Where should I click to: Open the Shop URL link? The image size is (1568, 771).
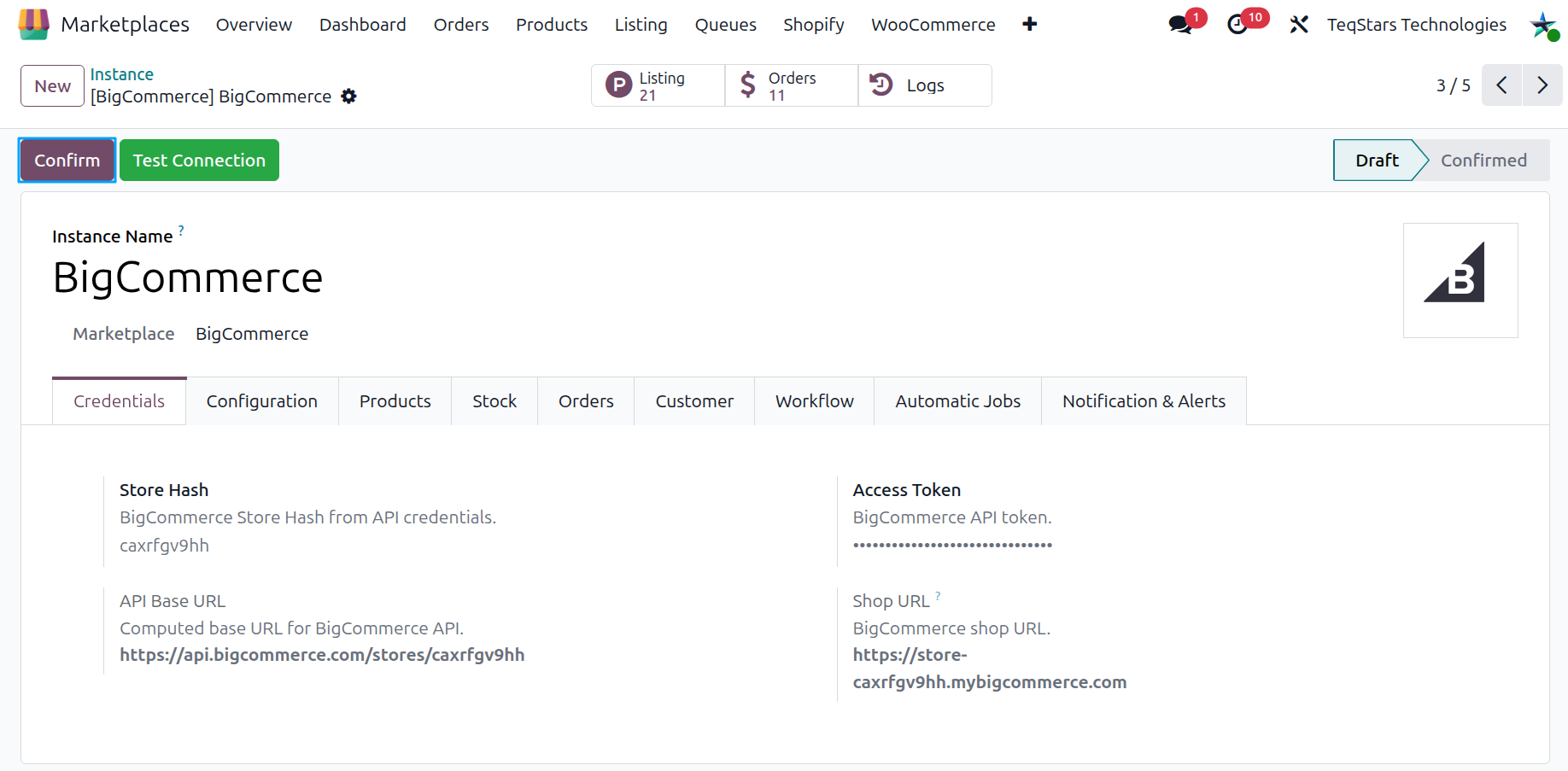pos(990,669)
